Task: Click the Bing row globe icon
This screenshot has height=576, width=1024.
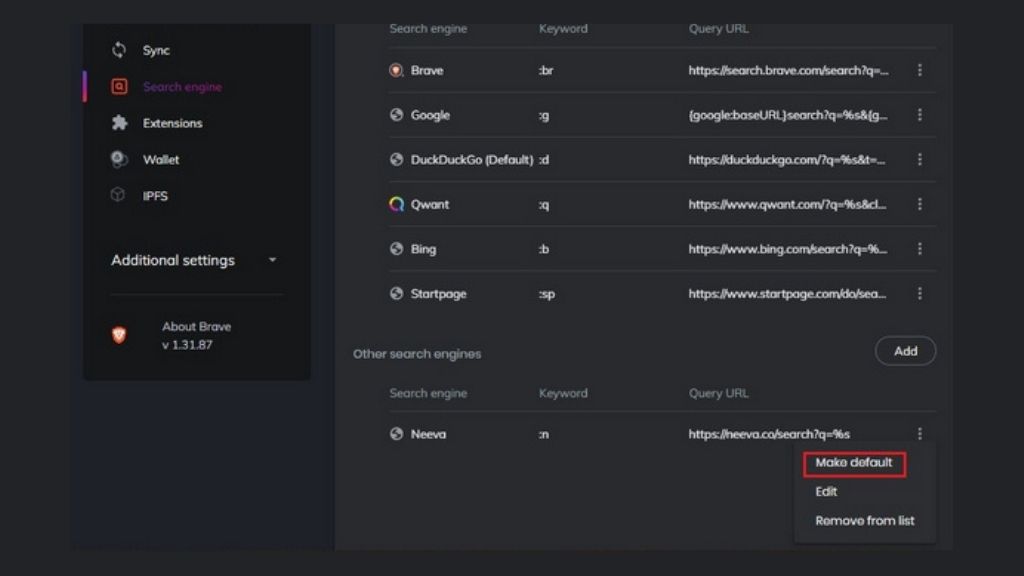Action: (396, 249)
